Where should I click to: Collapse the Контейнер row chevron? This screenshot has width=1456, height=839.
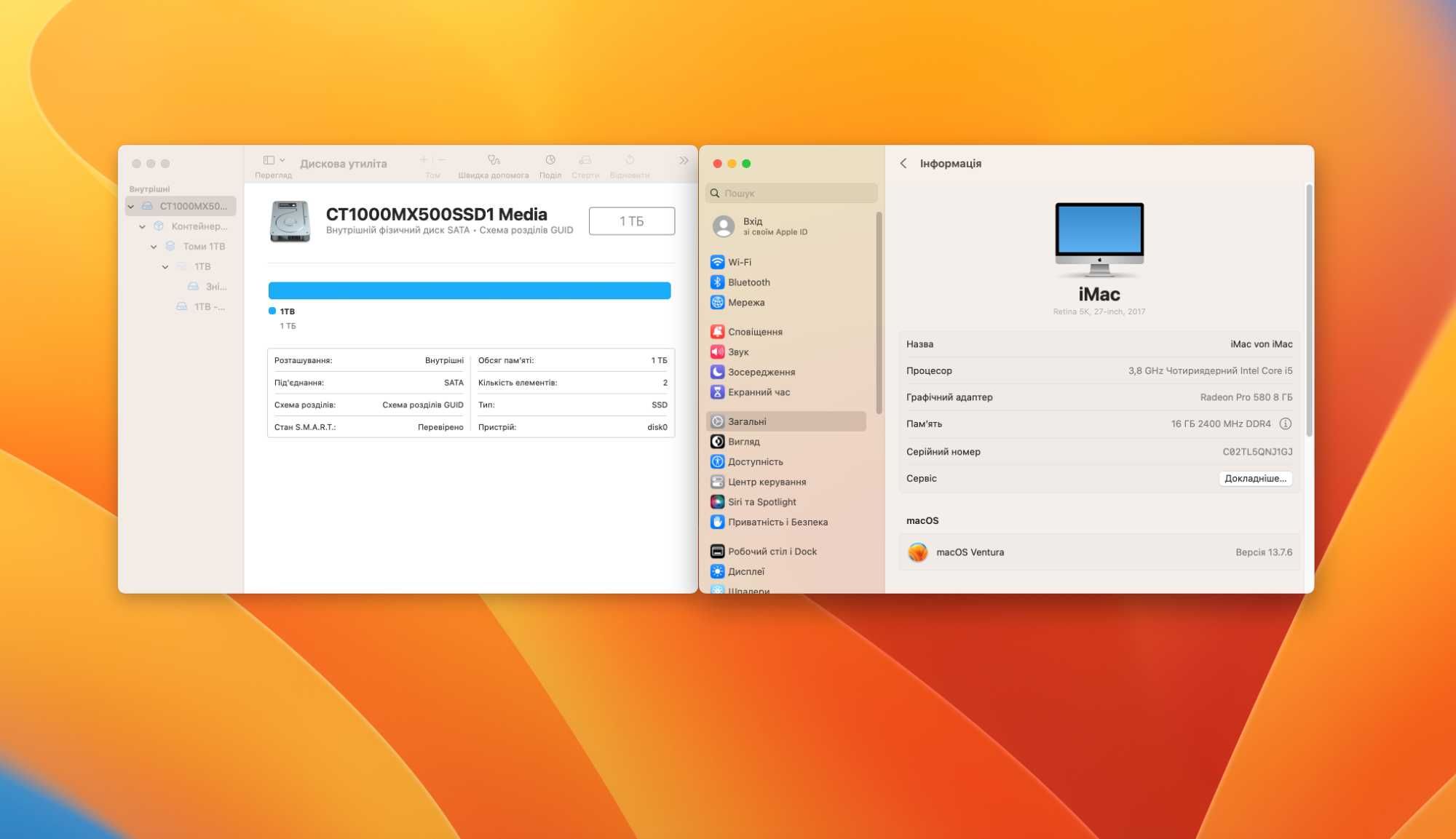click(x=143, y=227)
